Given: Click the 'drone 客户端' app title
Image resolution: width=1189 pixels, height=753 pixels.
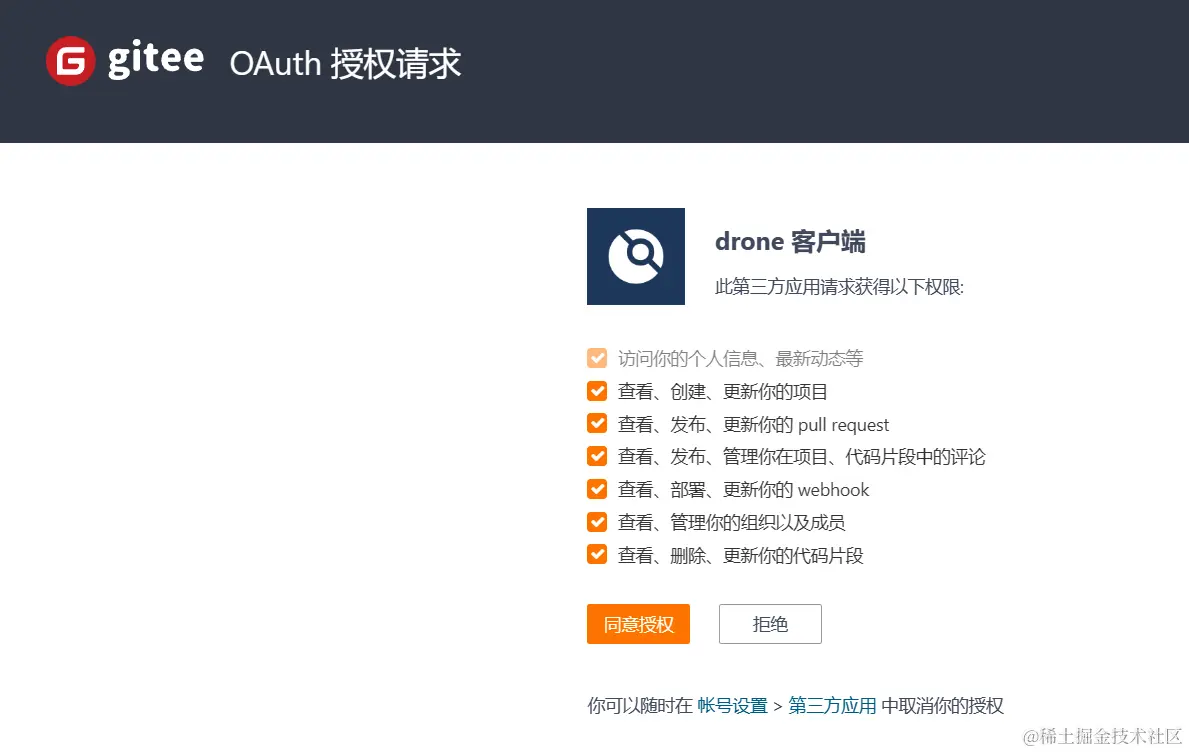Looking at the screenshot, I should pyautogui.click(x=790, y=242).
